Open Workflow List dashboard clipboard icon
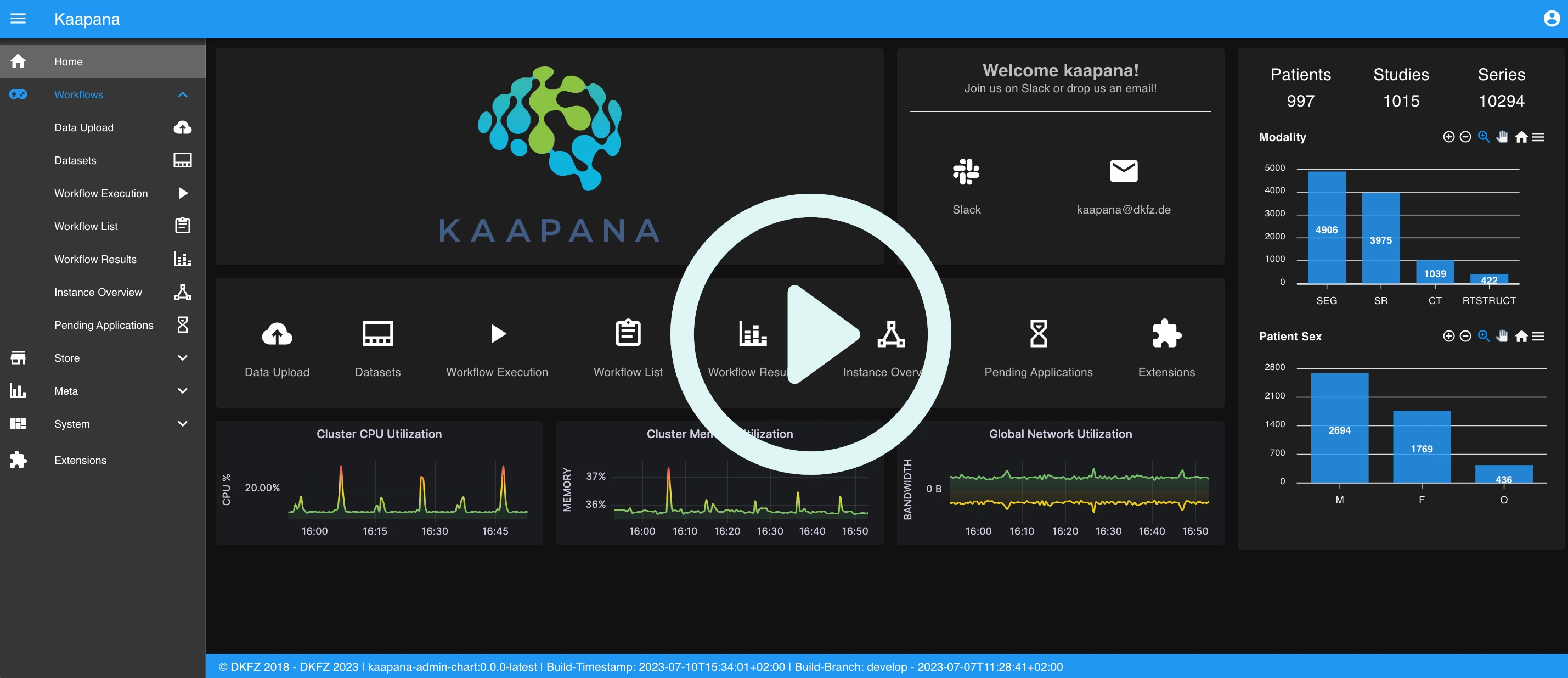This screenshot has width=1568, height=678. (628, 333)
